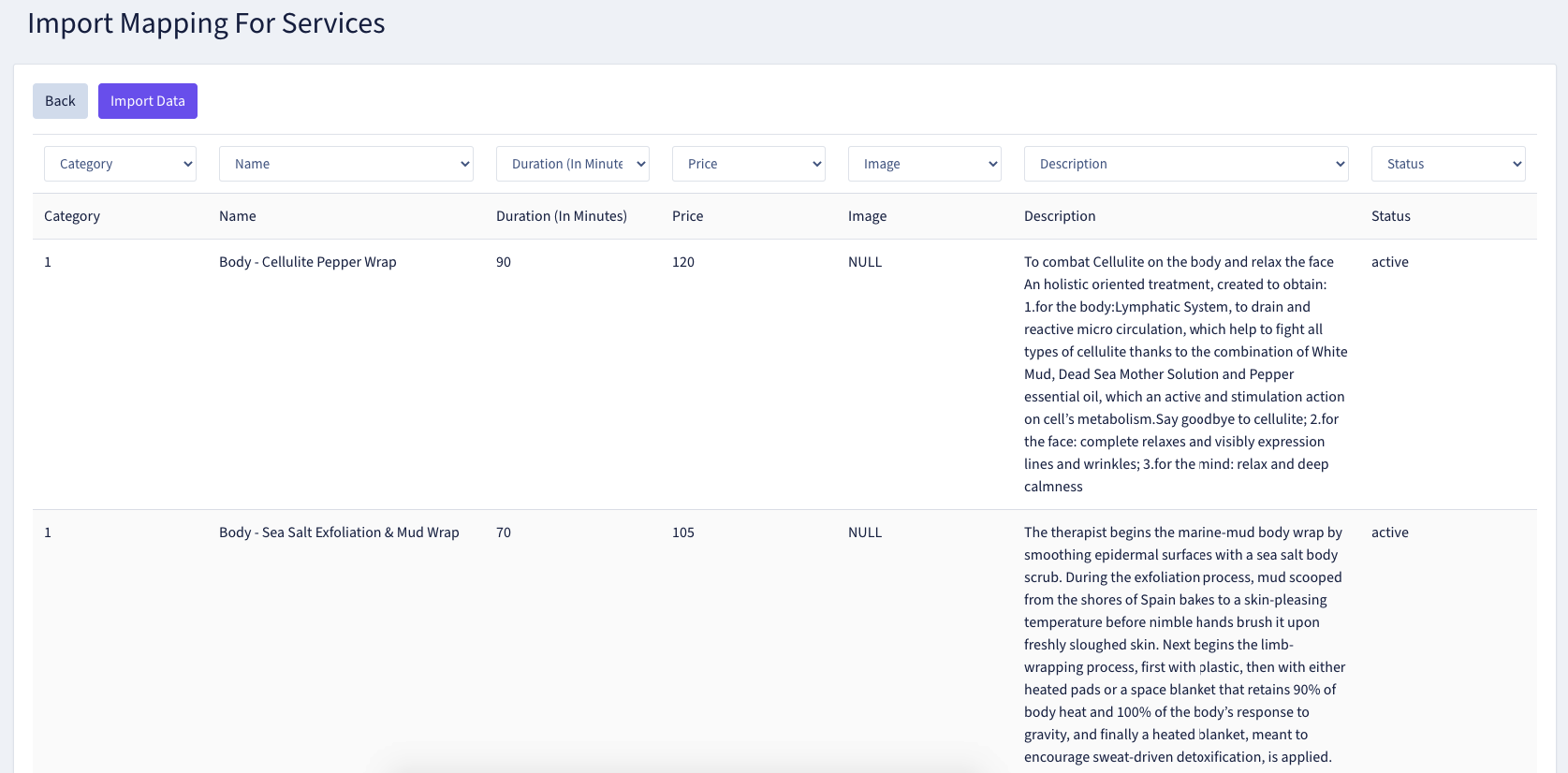This screenshot has height=773, width=1568.
Task: Click NULL image in Sea Salt Exfoliation row
Action: (x=865, y=532)
